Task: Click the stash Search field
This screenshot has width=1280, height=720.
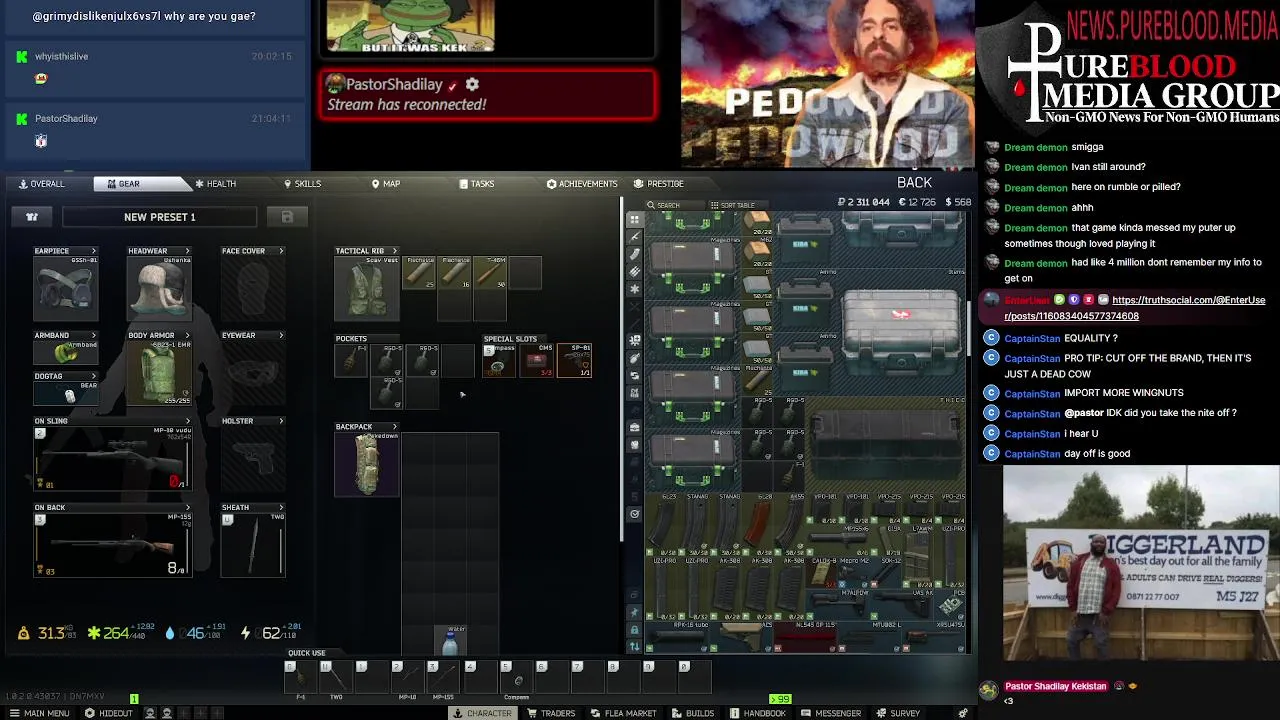Action: pos(673,205)
